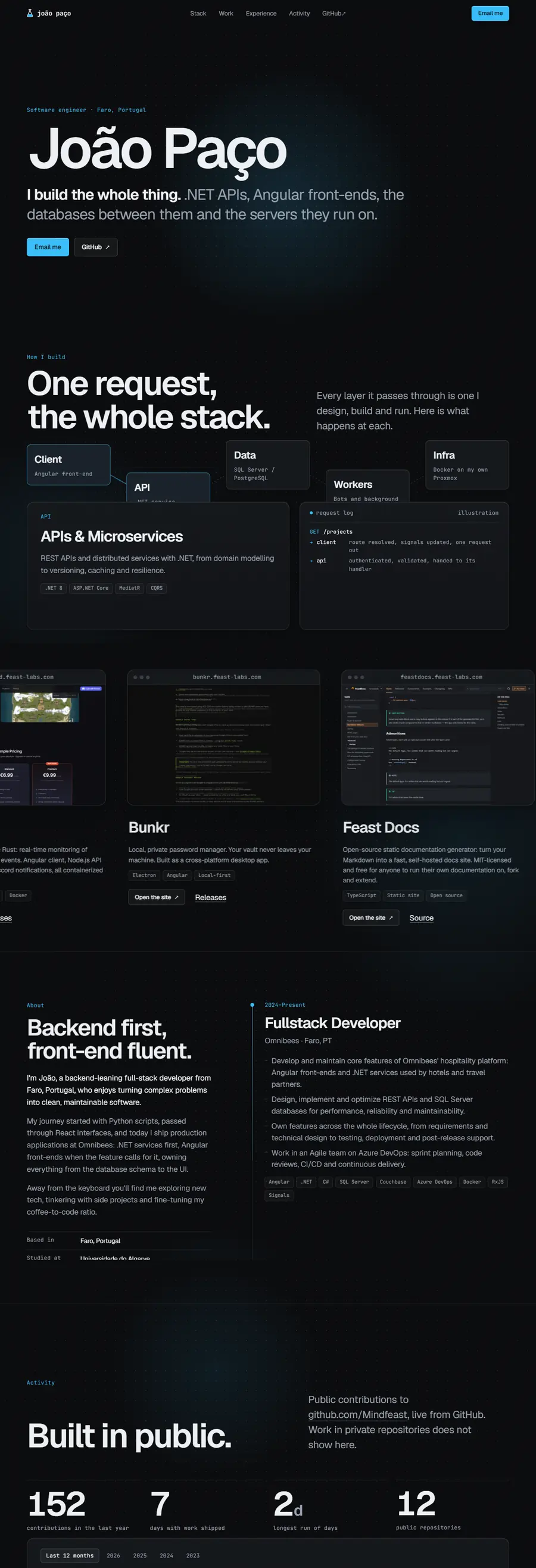Click the Static site tag

[x=403, y=895]
